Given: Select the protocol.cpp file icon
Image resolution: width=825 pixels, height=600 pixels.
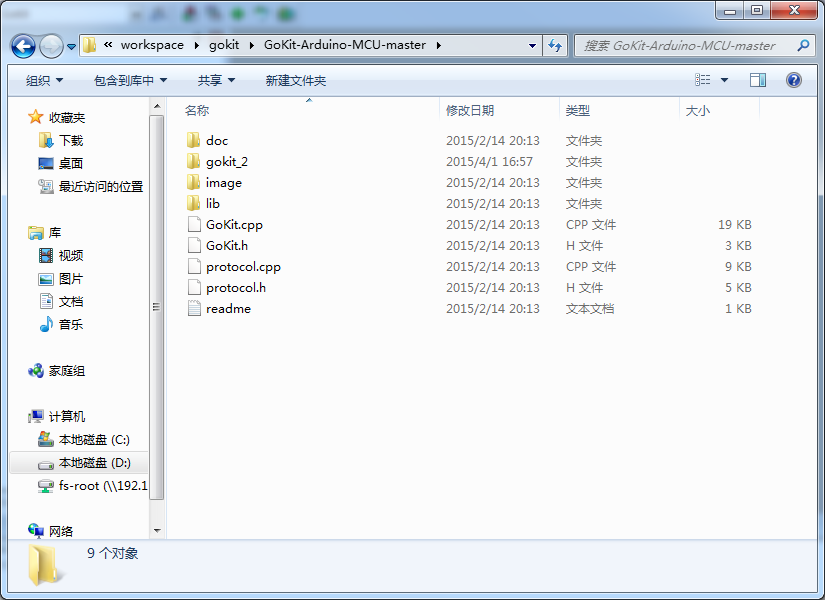Looking at the screenshot, I should pos(194,266).
